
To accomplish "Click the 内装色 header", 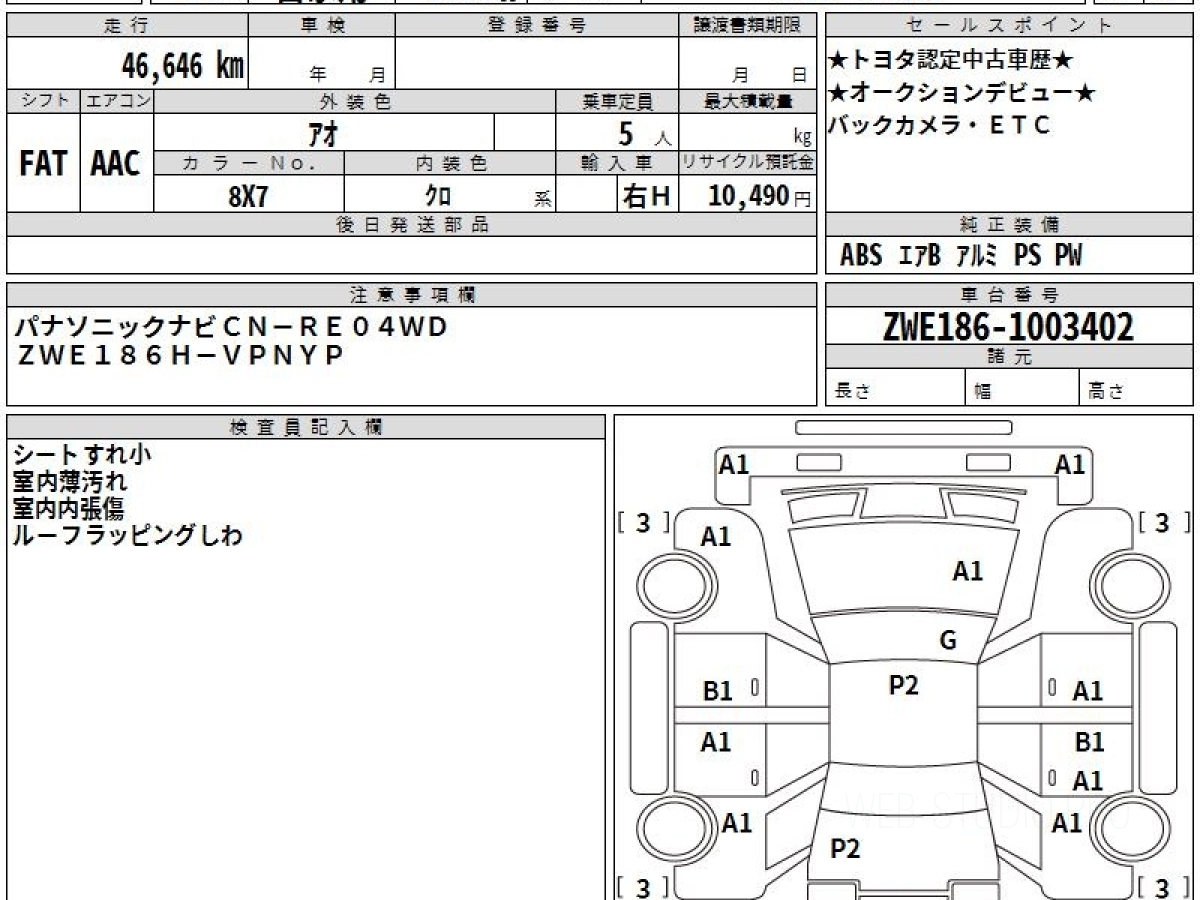I will click(450, 164).
